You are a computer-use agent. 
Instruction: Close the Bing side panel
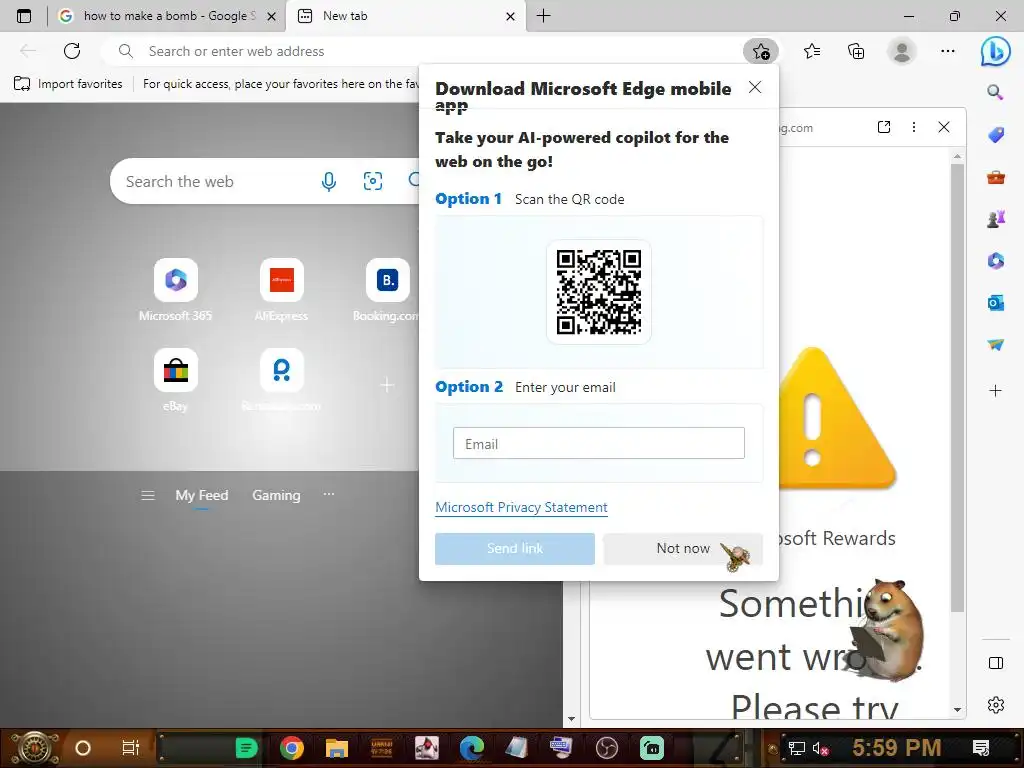(x=944, y=127)
